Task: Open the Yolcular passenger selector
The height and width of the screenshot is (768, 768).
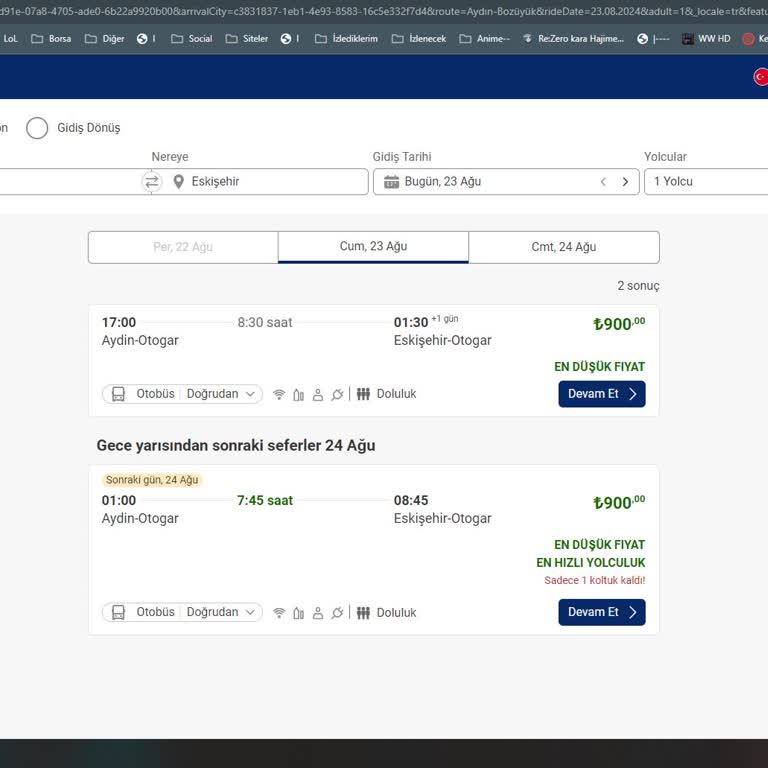Action: [x=705, y=182]
